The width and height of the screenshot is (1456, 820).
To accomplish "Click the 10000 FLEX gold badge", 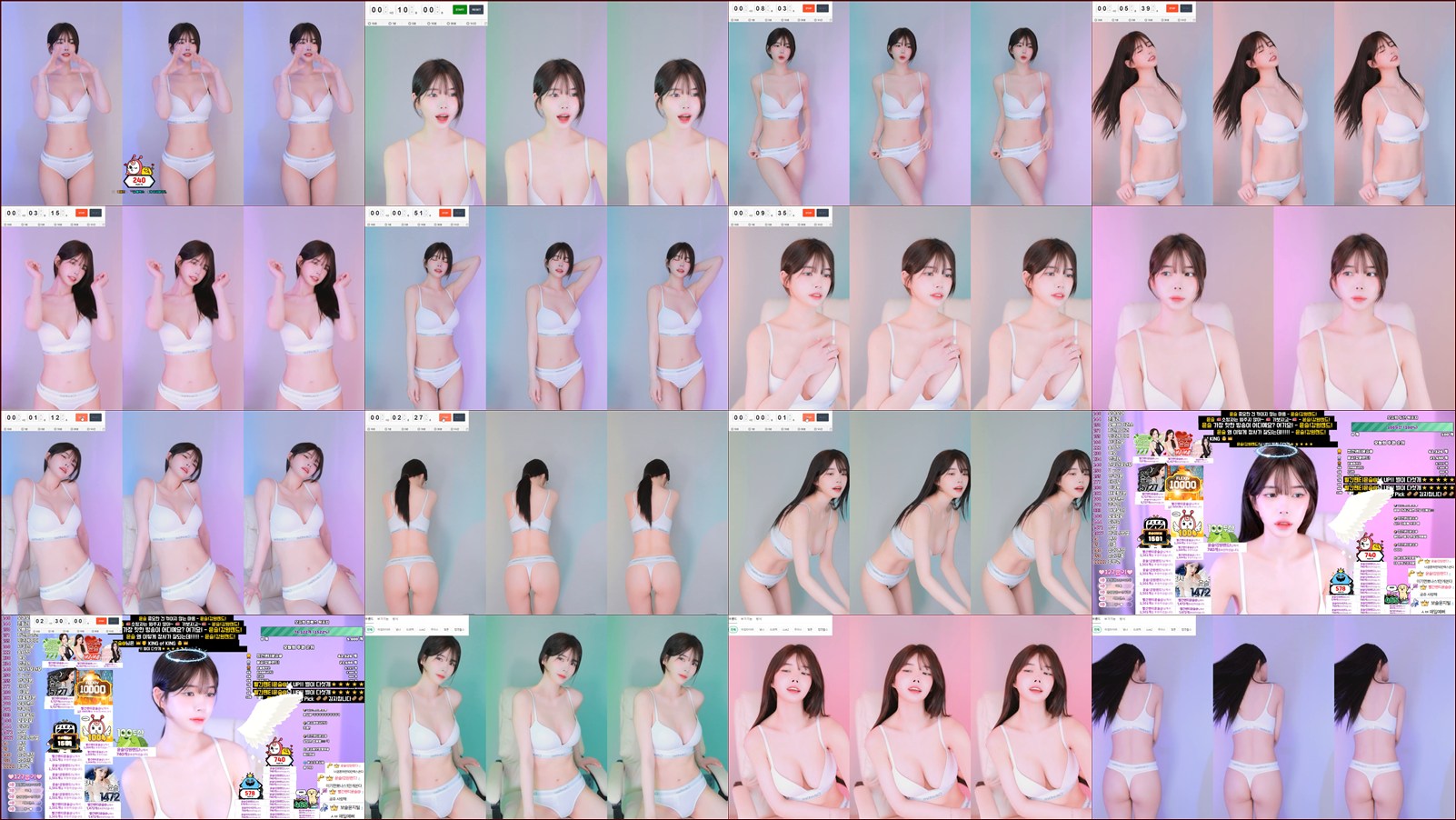I will coord(1182,483).
